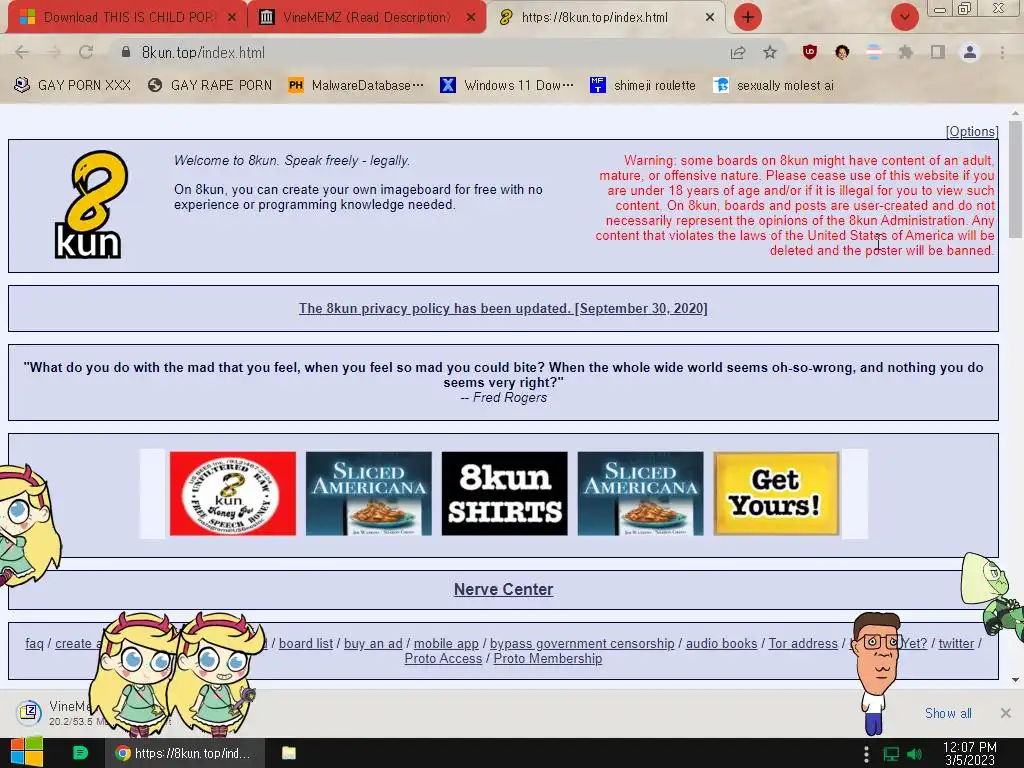The width and height of the screenshot is (1024, 768).
Task: Open the taskbar clock showing 12:07 PM
Action: point(970,753)
